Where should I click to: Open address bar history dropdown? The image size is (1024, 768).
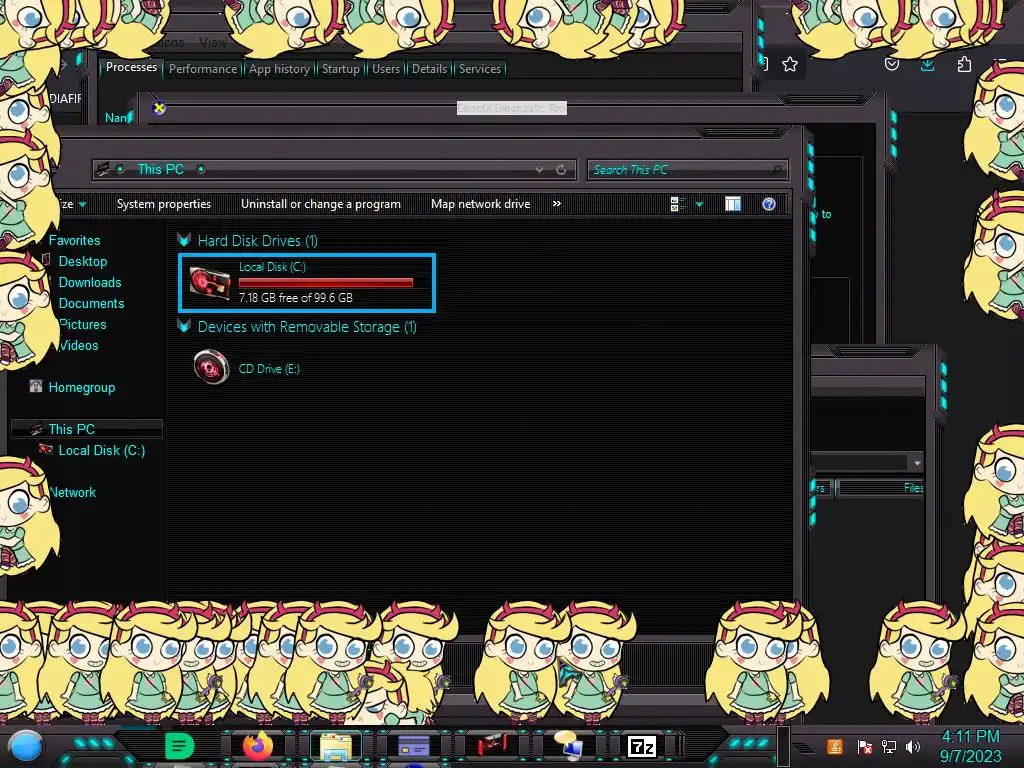[539, 170]
